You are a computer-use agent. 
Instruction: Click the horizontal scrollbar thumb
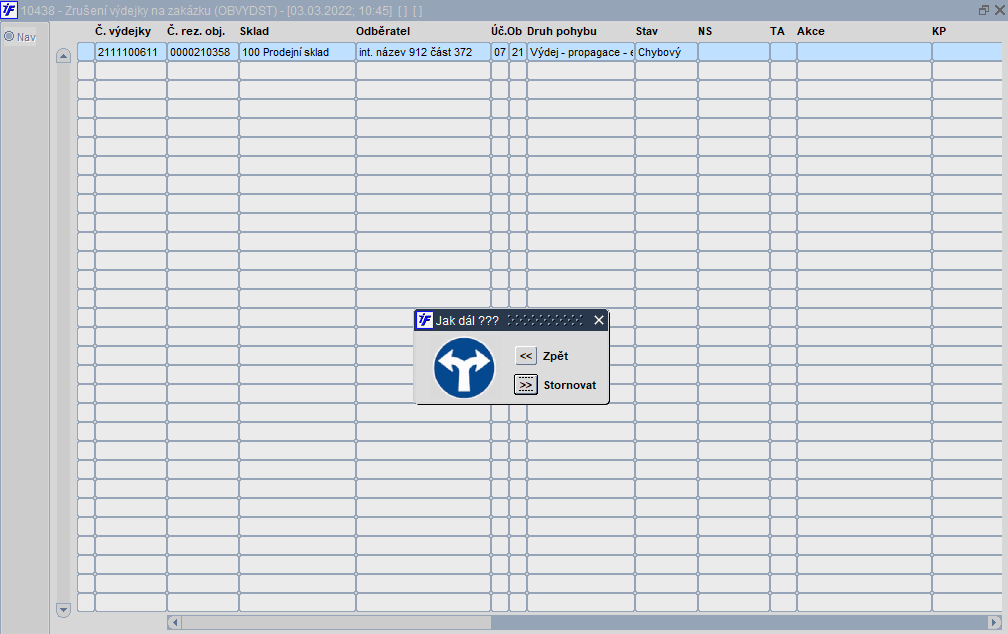pos(336,622)
